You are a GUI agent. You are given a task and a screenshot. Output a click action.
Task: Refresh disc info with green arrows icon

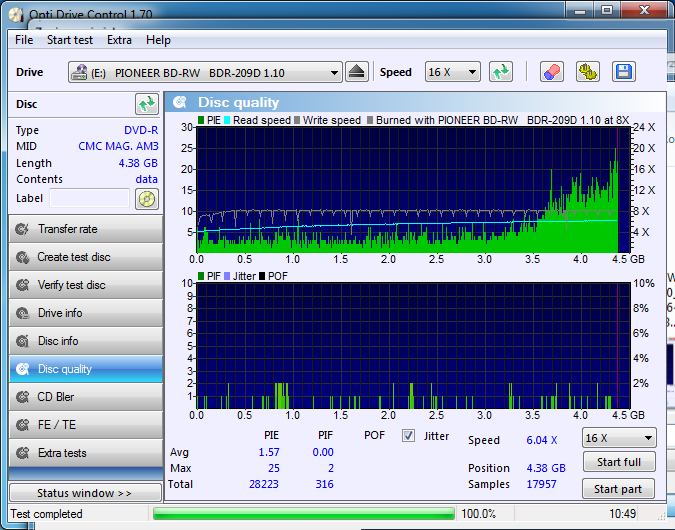147,104
